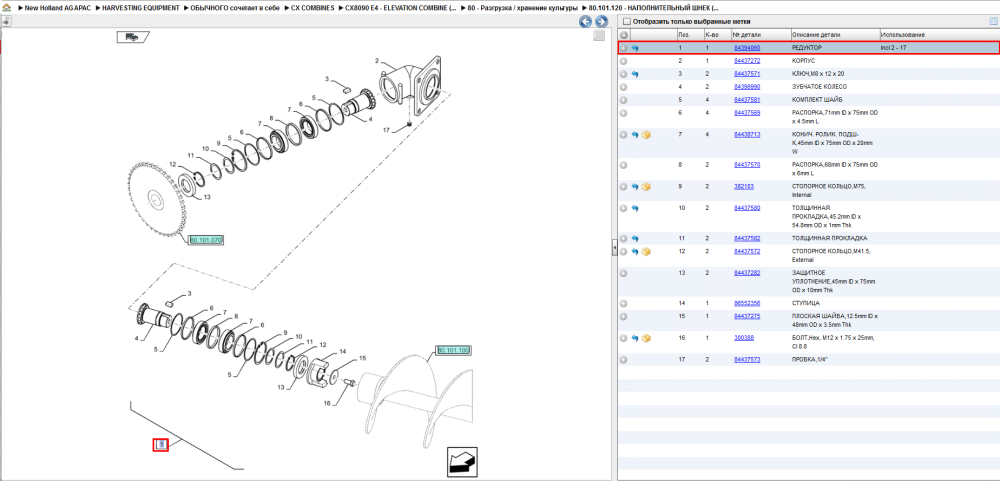Viewport: 1000px width, 481px height.
Task: Open part number link 84437573
Action: point(747,360)
